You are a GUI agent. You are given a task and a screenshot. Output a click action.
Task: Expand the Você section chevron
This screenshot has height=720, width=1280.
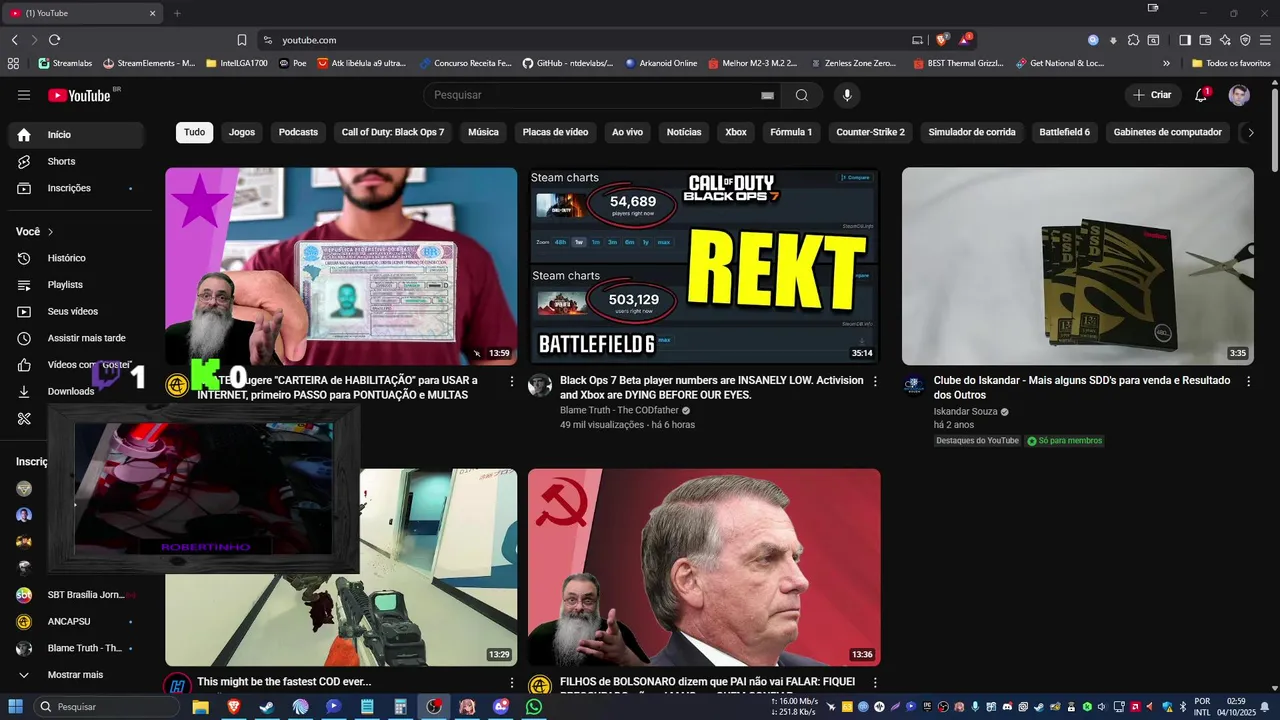[x=51, y=232]
